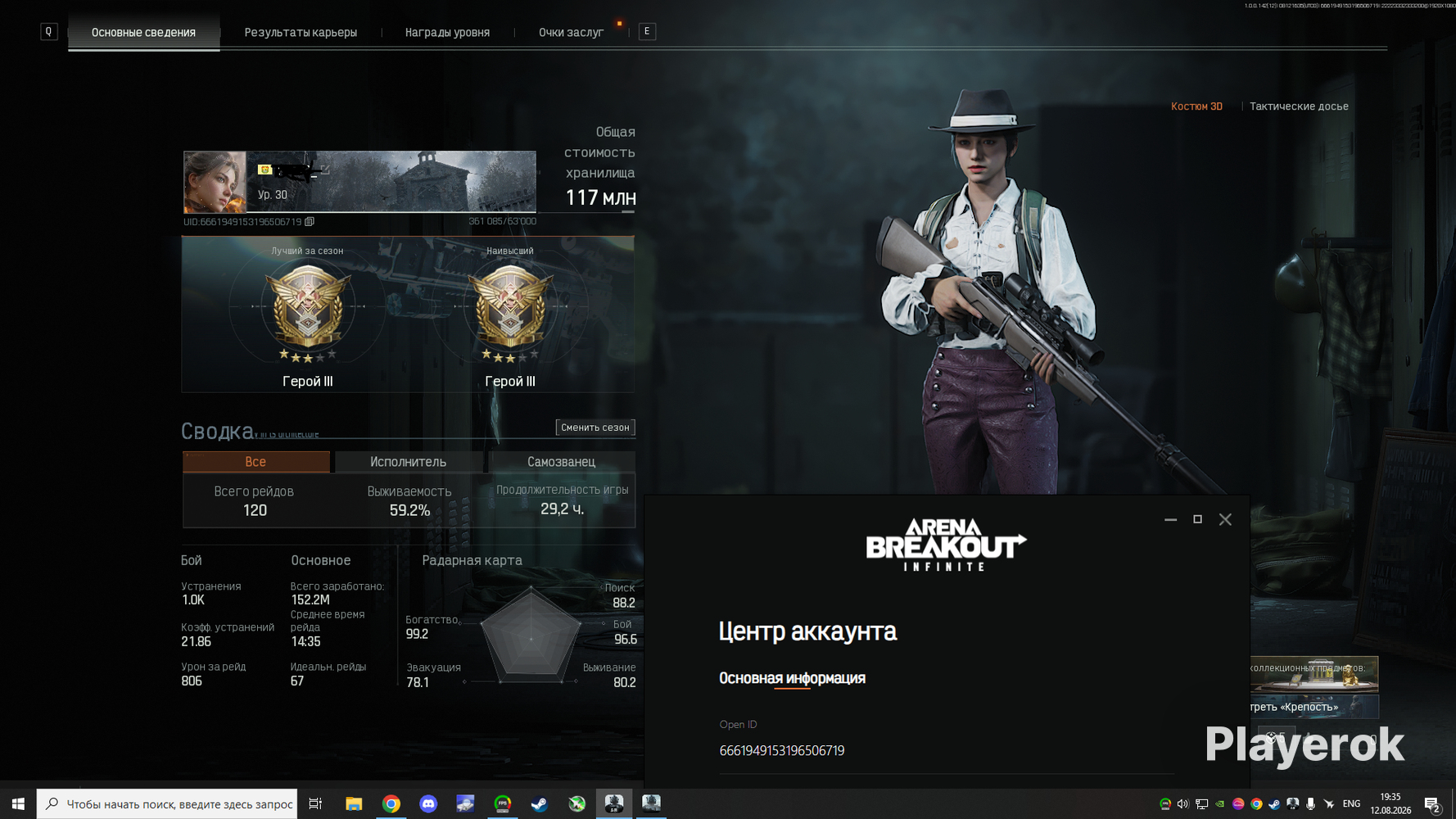Select the Open ID number text
The width and height of the screenshot is (1456, 819).
pyautogui.click(x=782, y=751)
